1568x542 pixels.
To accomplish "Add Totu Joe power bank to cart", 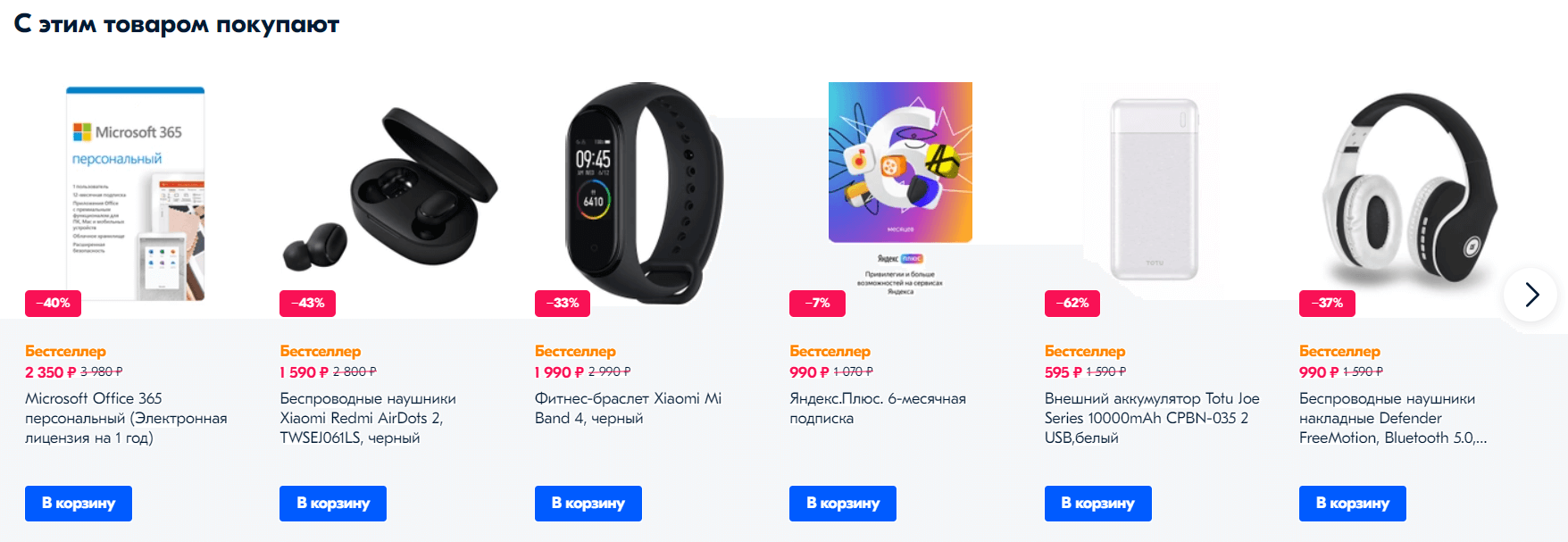I will tap(1098, 504).
